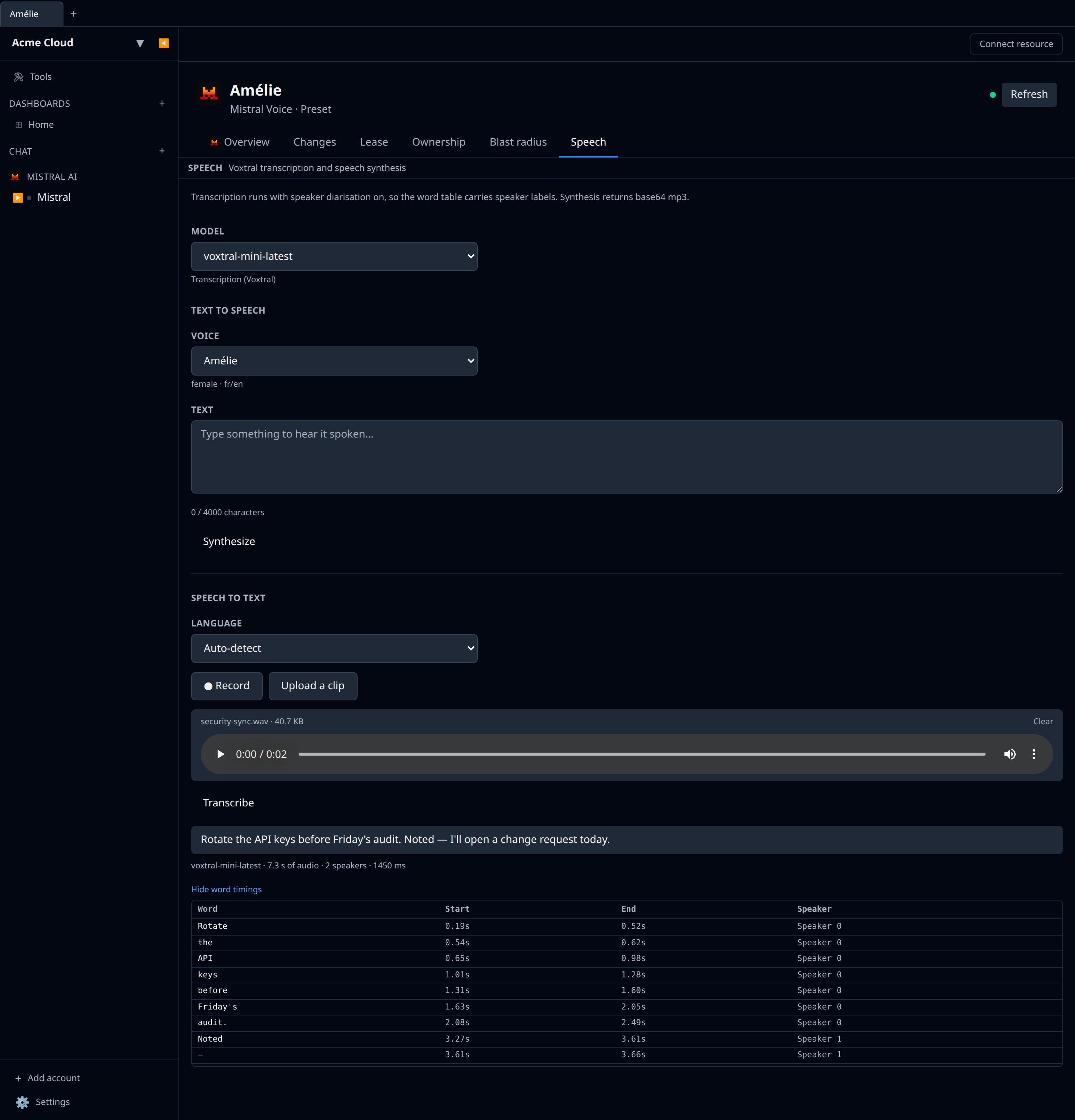This screenshot has height=1120, width=1075.
Task: Click the 'Friday's' word cell
Action: click(217, 1006)
